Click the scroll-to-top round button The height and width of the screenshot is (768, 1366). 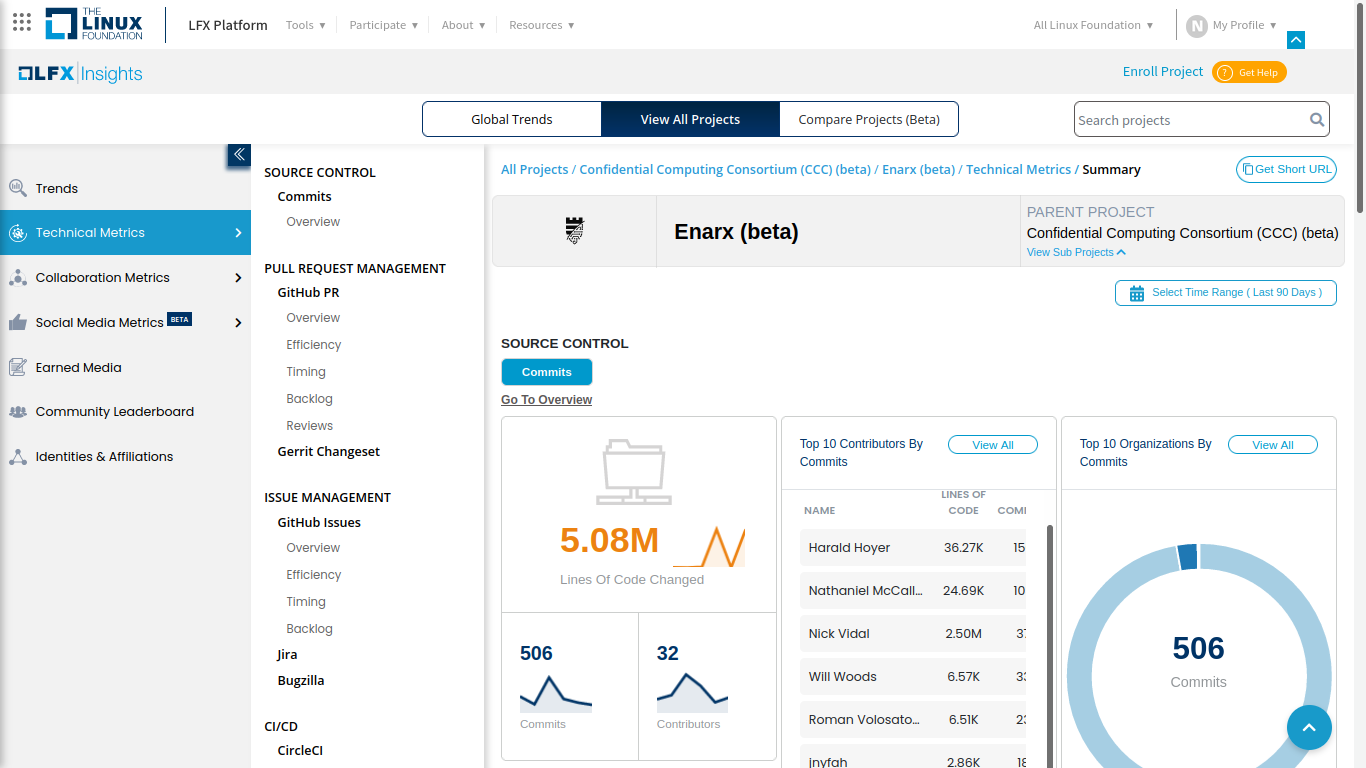coord(1309,728)
